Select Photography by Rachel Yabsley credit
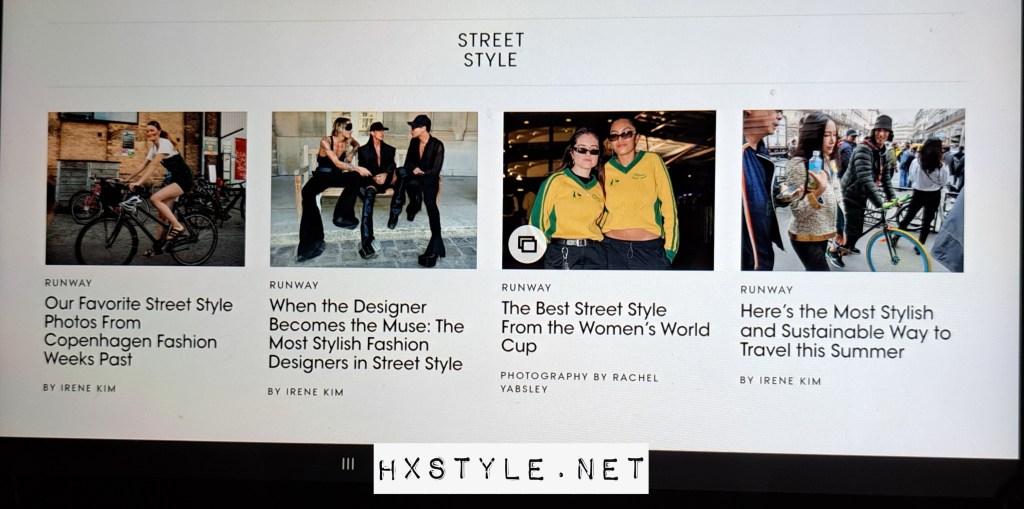Viewport: 1024px width, 509px height. pos(579,383)
